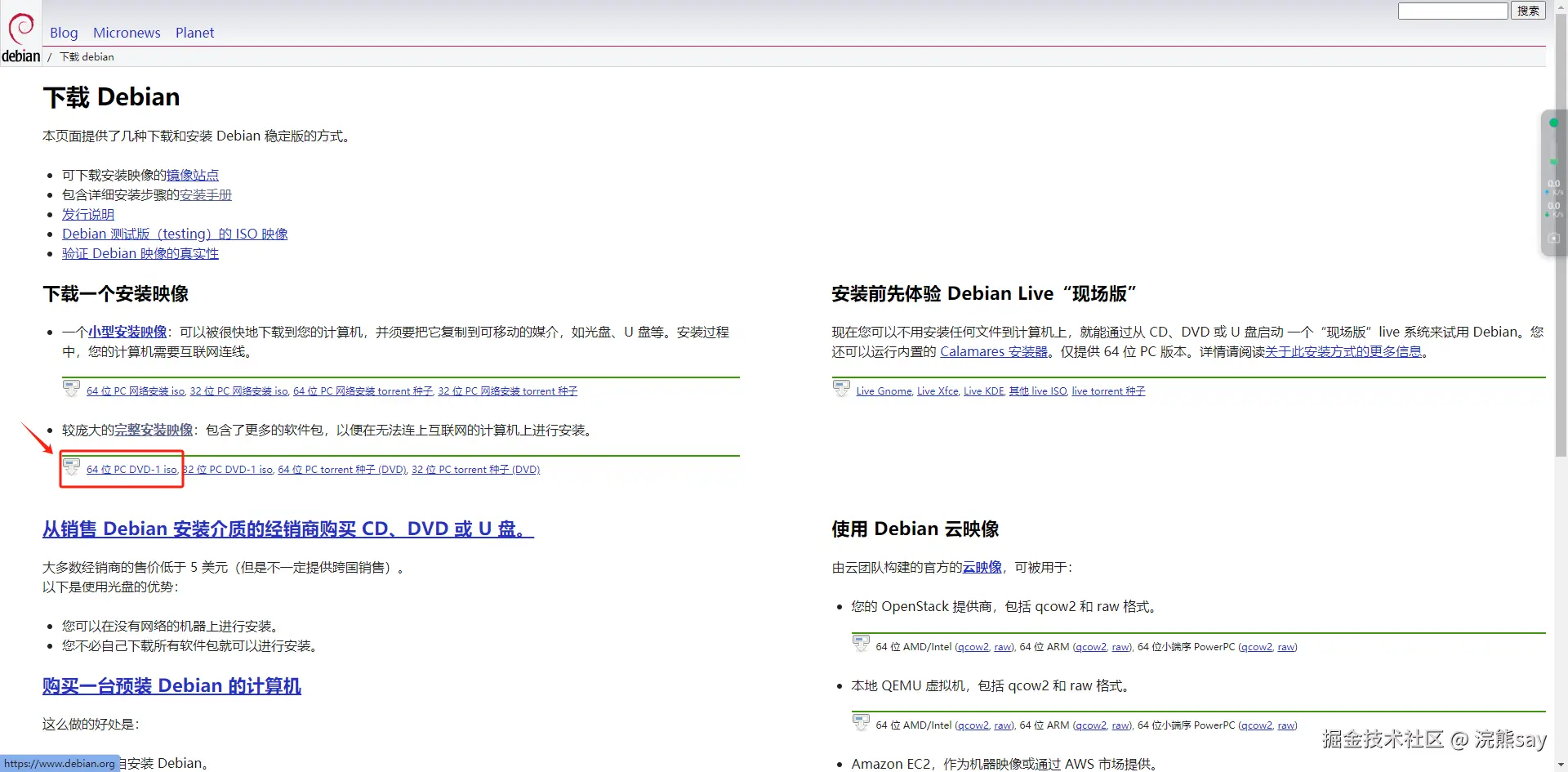Click the 搜索 search button
Viewport: 1568px width, 772px height.
tap(1528, 11)
